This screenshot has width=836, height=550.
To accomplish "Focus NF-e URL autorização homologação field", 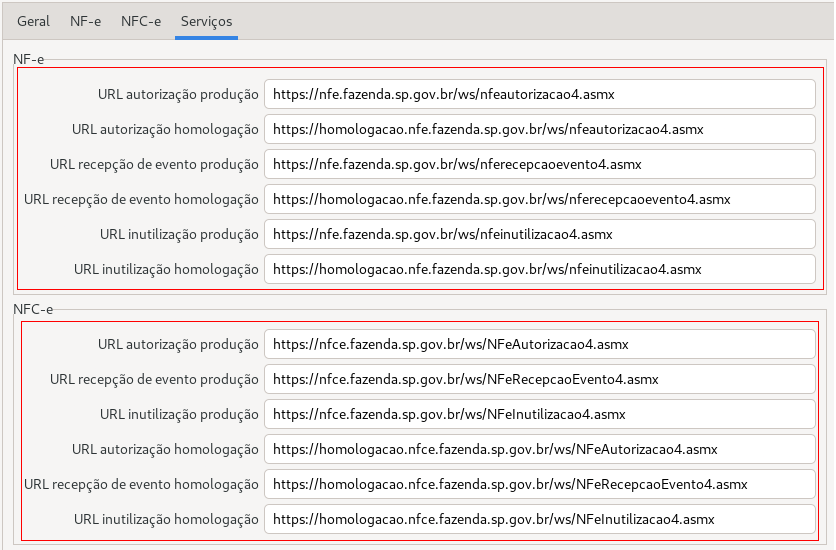I will [x=540, y=130].
